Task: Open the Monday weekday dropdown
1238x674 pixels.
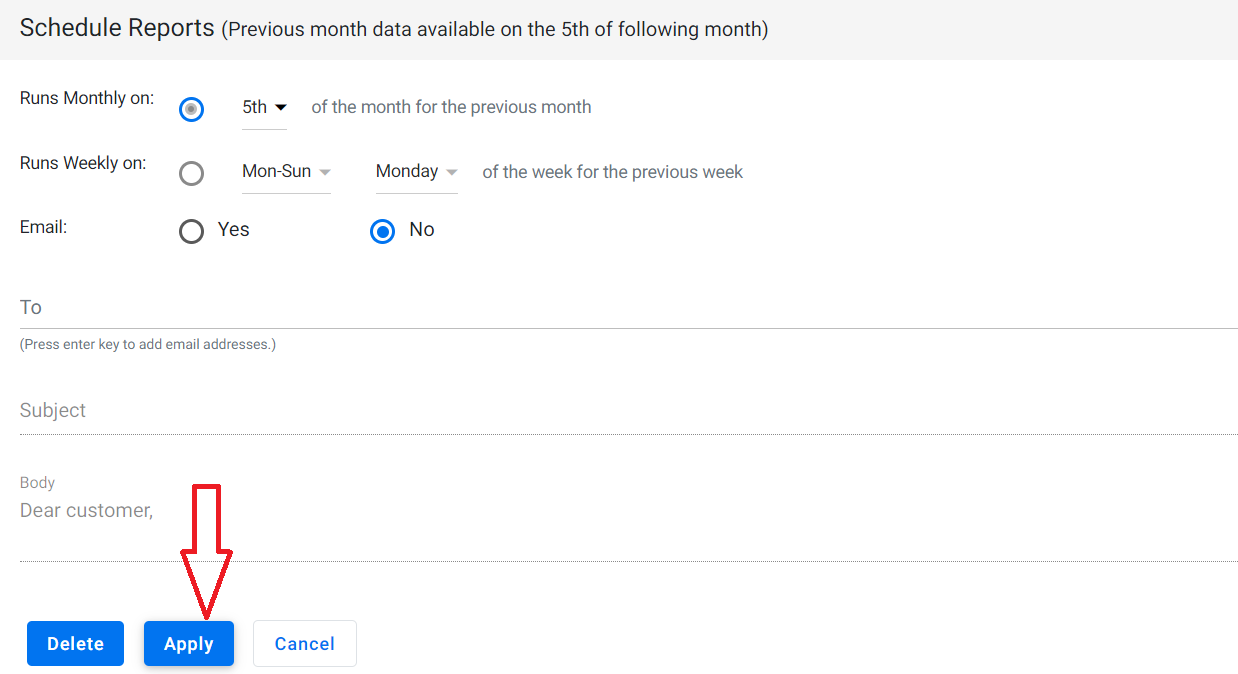Action: [417, 172]
